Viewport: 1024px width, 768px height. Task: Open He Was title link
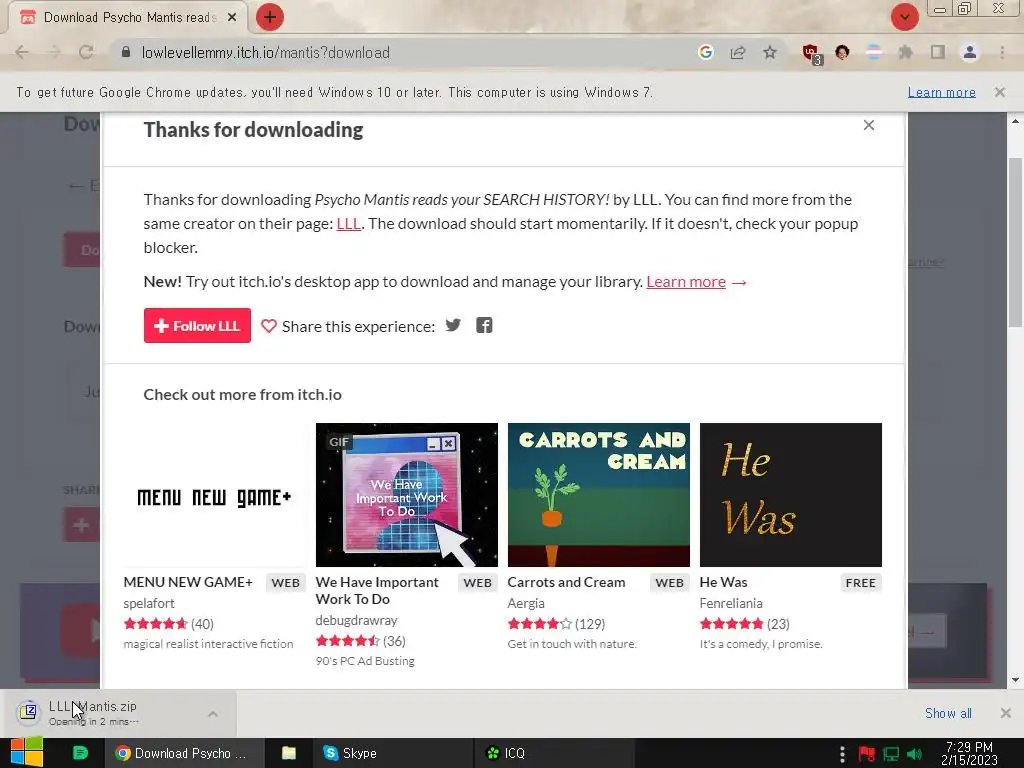pyautogui.click(x=724, y=582)
